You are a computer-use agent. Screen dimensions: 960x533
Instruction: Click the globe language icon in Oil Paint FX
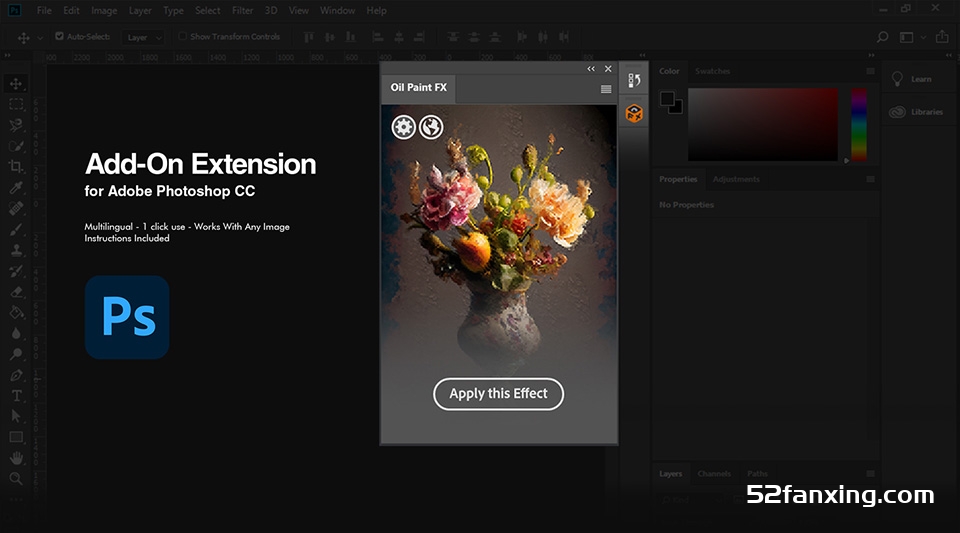pyautogui.click(x=431, y=127)
